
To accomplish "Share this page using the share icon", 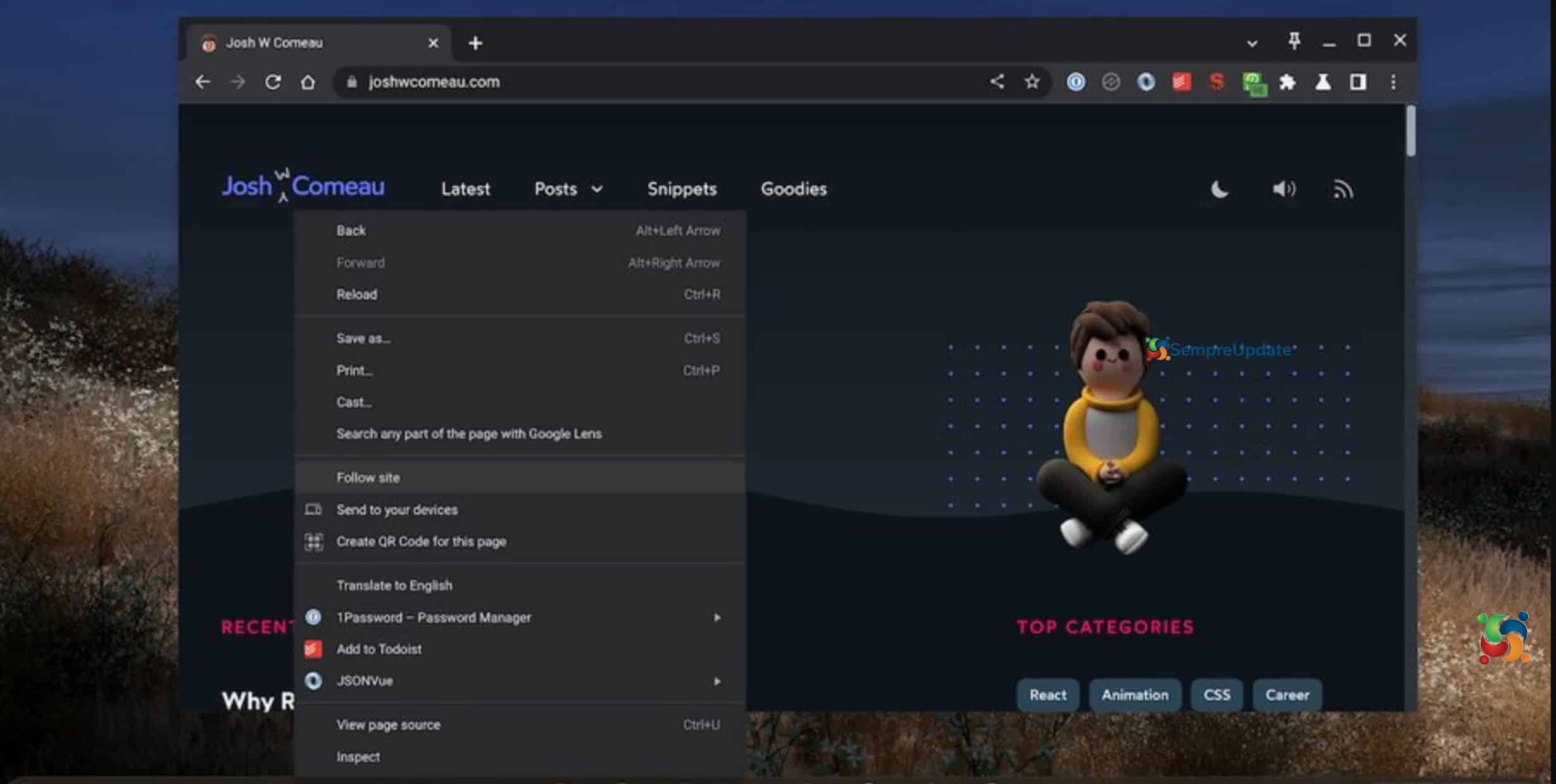I will click(997, 82).
